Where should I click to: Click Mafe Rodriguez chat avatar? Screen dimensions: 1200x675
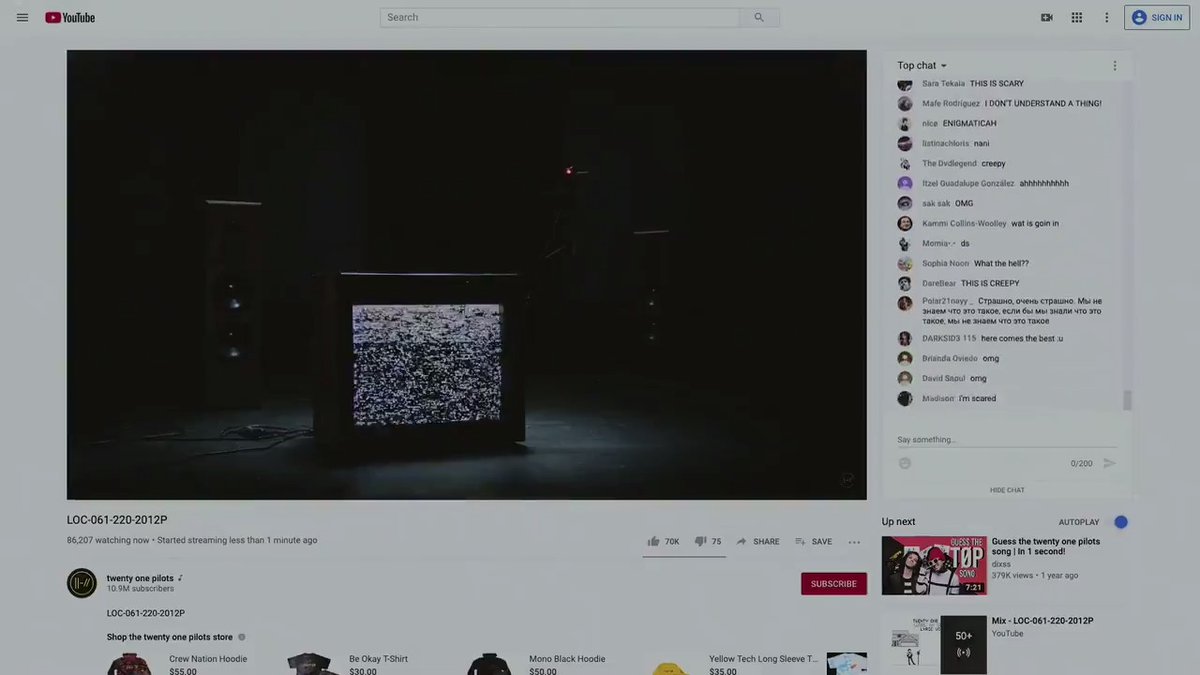(905, 104)
